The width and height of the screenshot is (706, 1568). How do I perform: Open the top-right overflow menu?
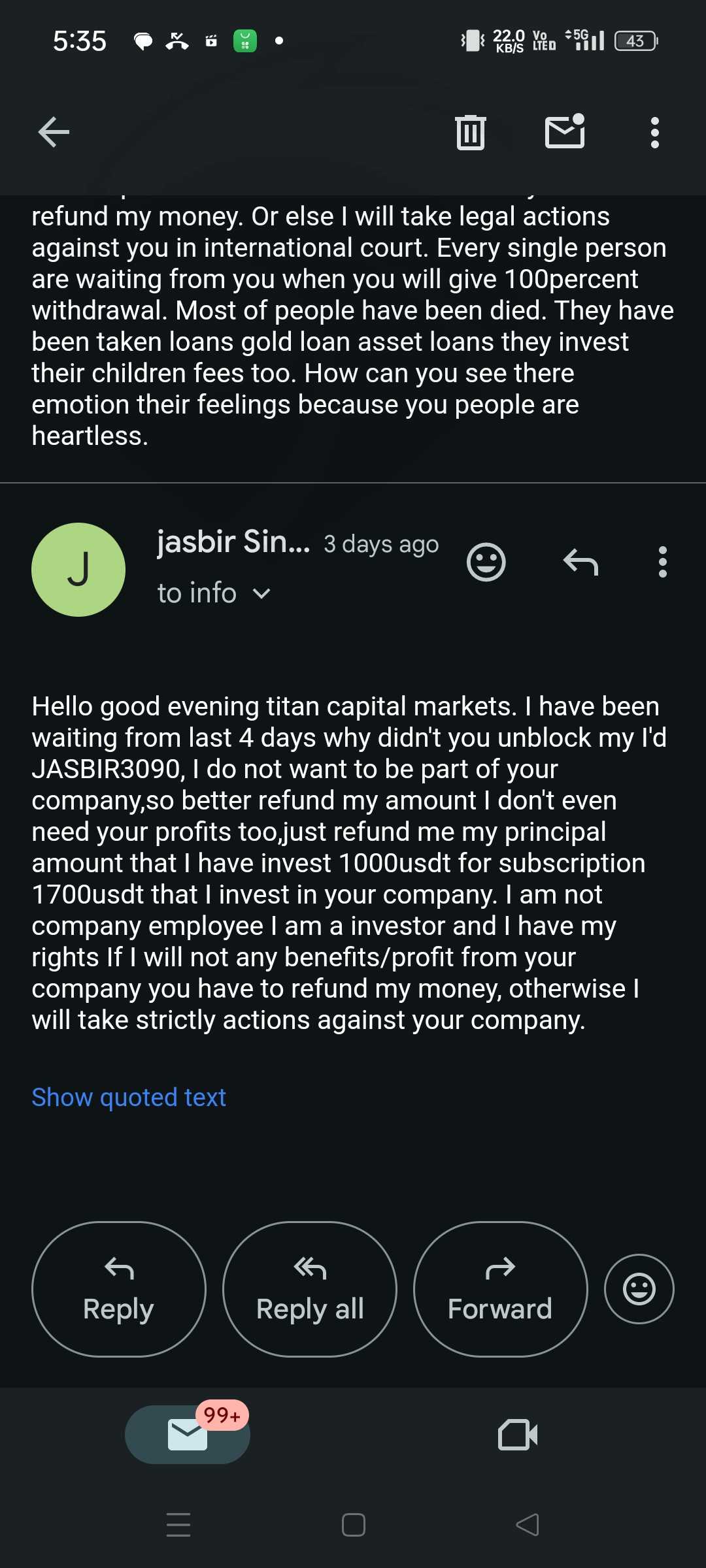coord(654,133)
